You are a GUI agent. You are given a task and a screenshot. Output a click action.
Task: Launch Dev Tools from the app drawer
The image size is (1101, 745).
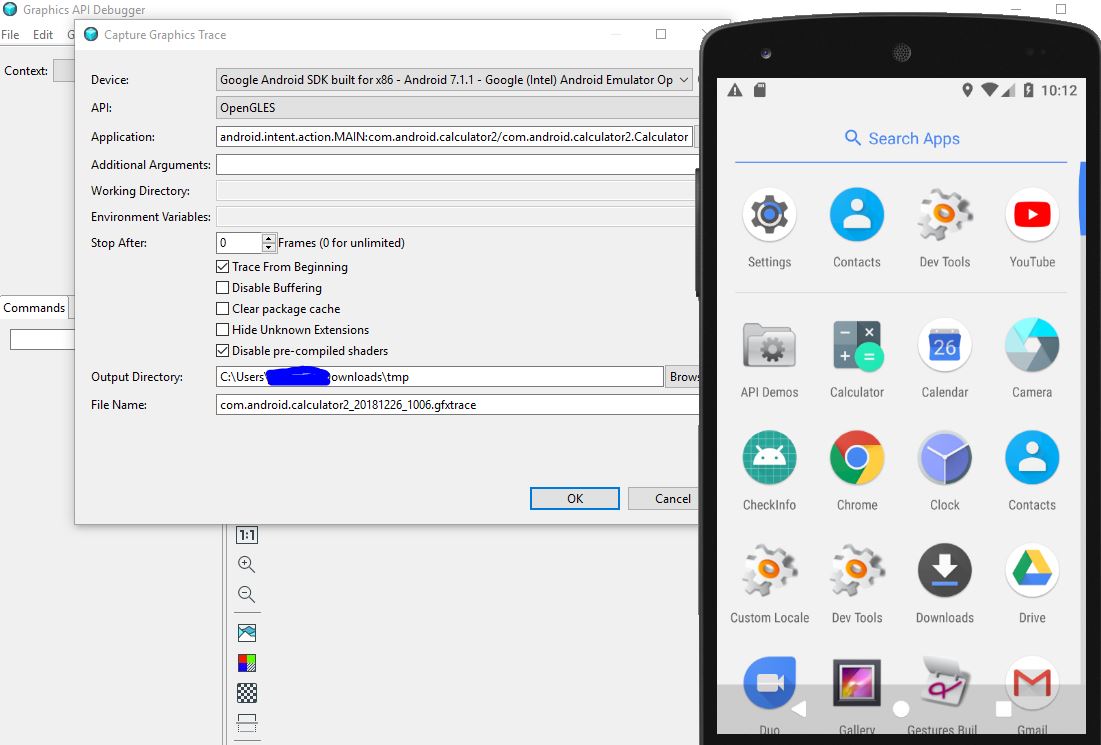(x=944, y=214)
